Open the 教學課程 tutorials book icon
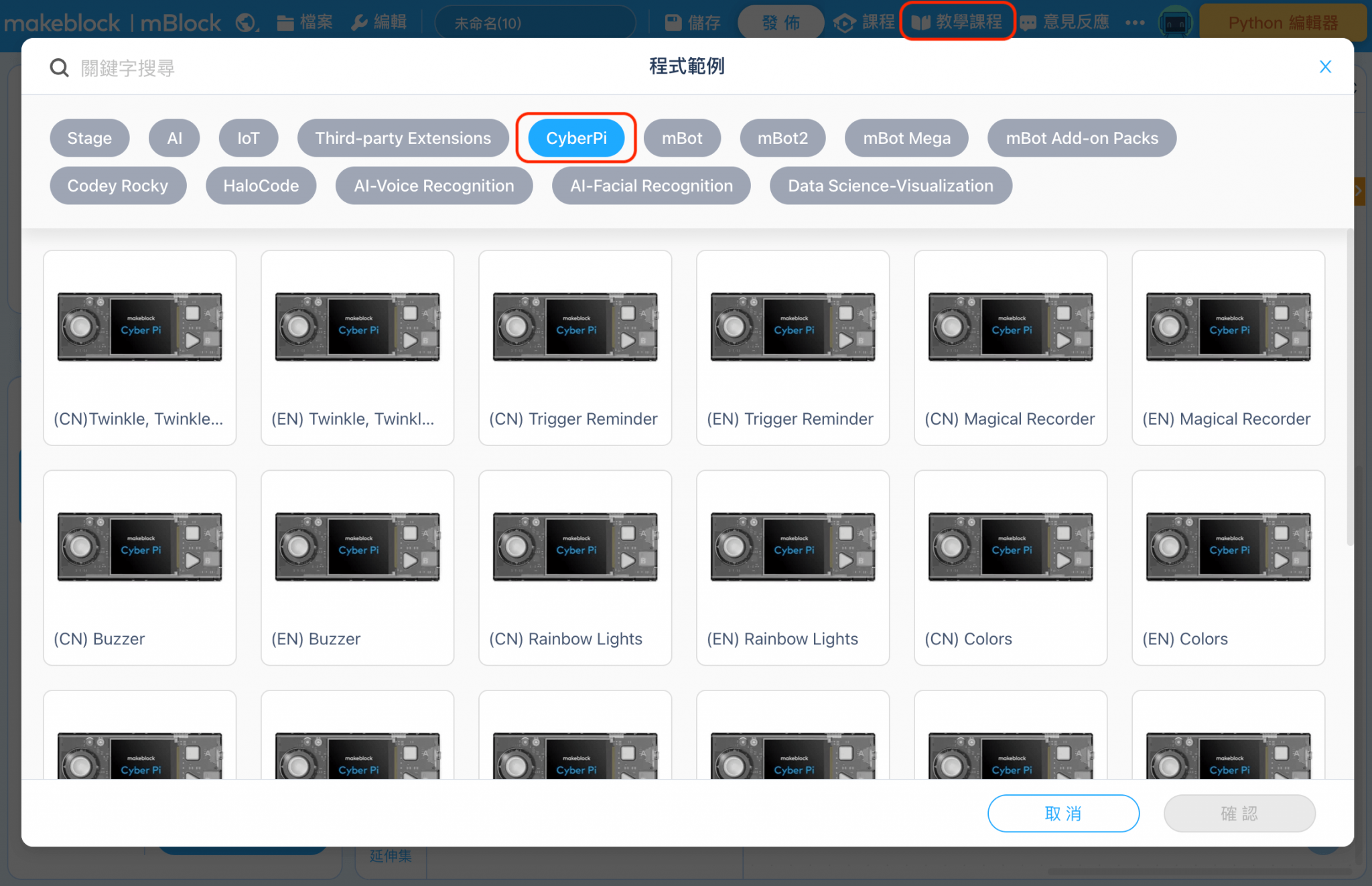This screenshot has width=1372, height=886. pos(921,22)
